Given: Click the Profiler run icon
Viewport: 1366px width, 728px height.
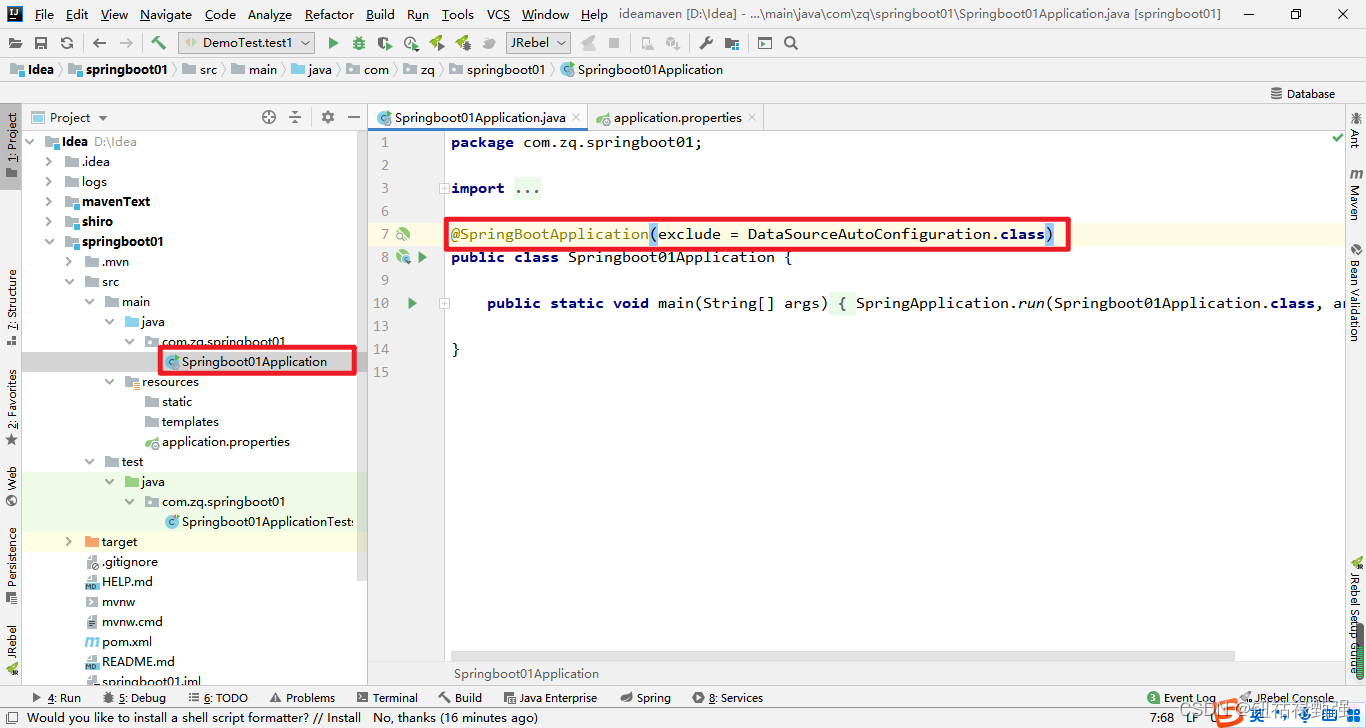Looking at the screenshot, I should [411, 43].
